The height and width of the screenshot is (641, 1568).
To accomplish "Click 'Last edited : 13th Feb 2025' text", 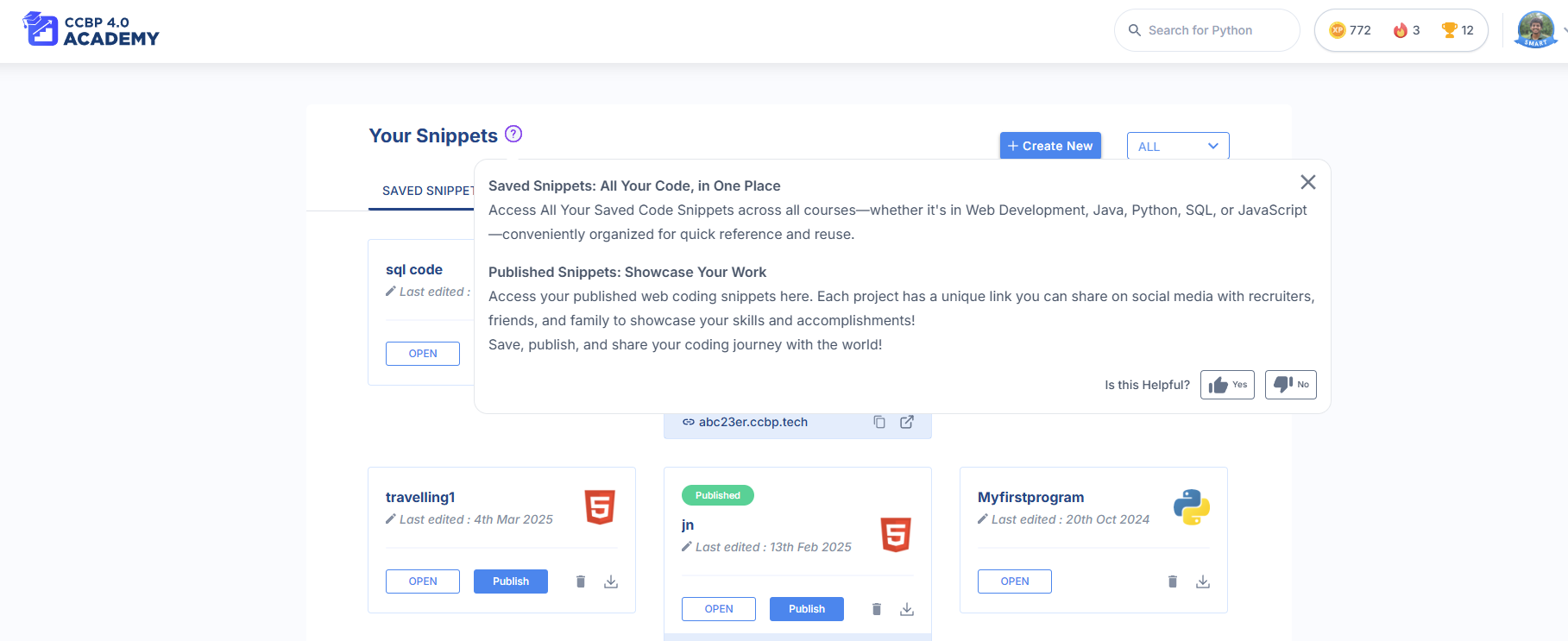I will (773, 547).
